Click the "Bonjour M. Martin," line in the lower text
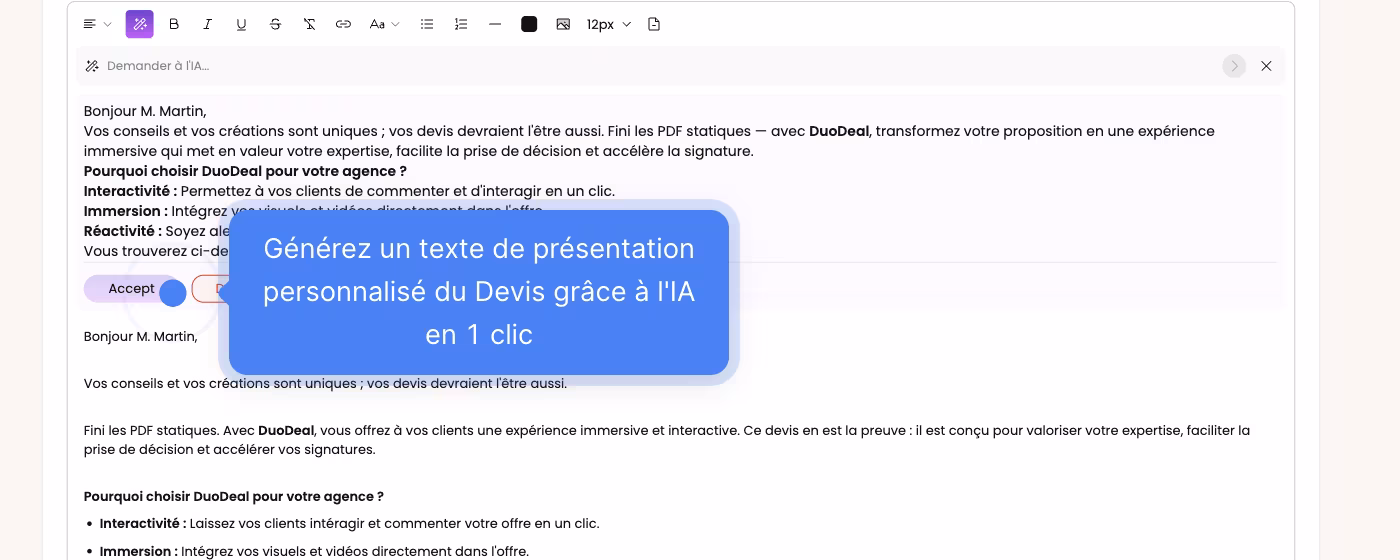This screenshot has height=560, width=1400. point(141,337)
